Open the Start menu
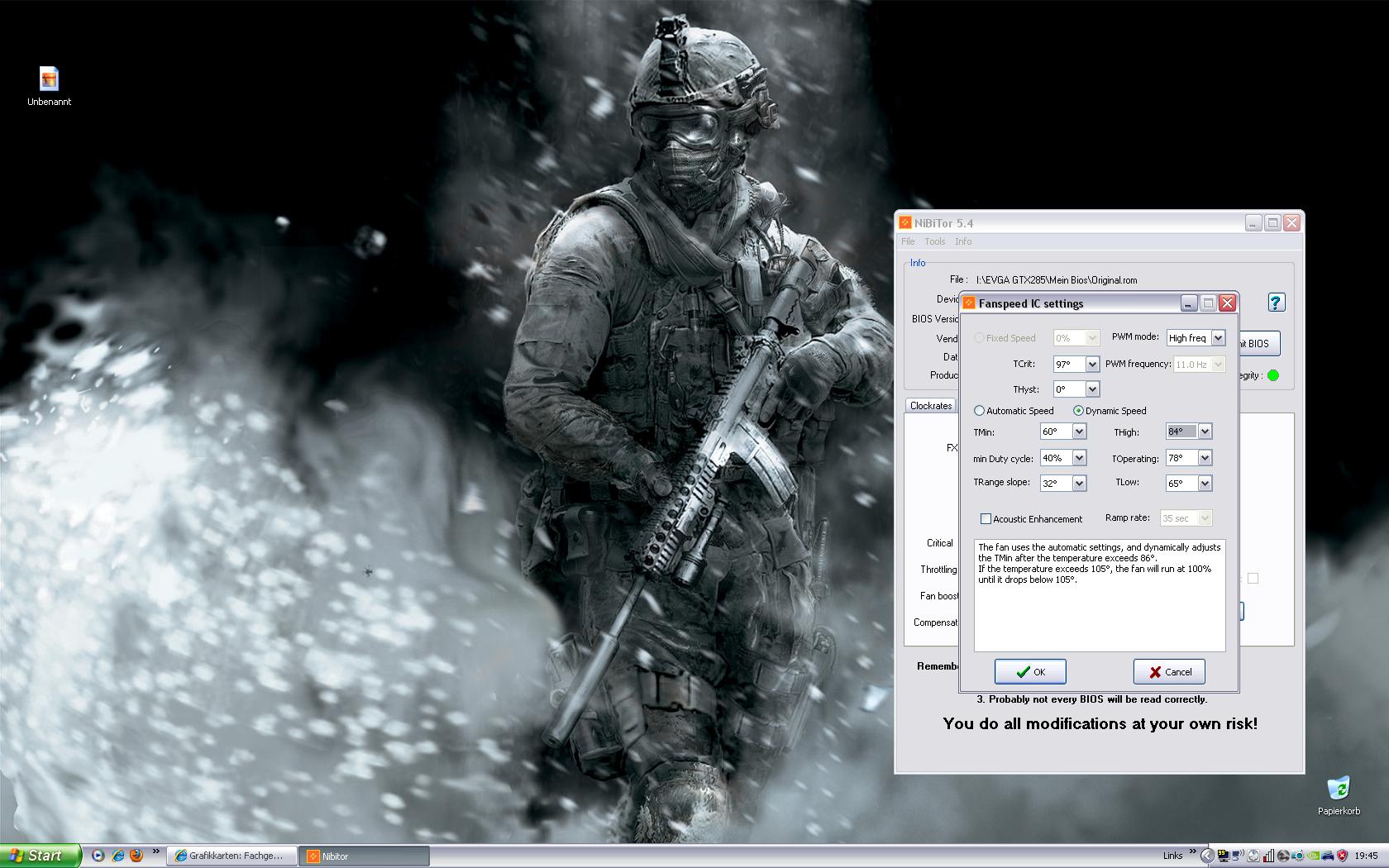 [41, 856]
